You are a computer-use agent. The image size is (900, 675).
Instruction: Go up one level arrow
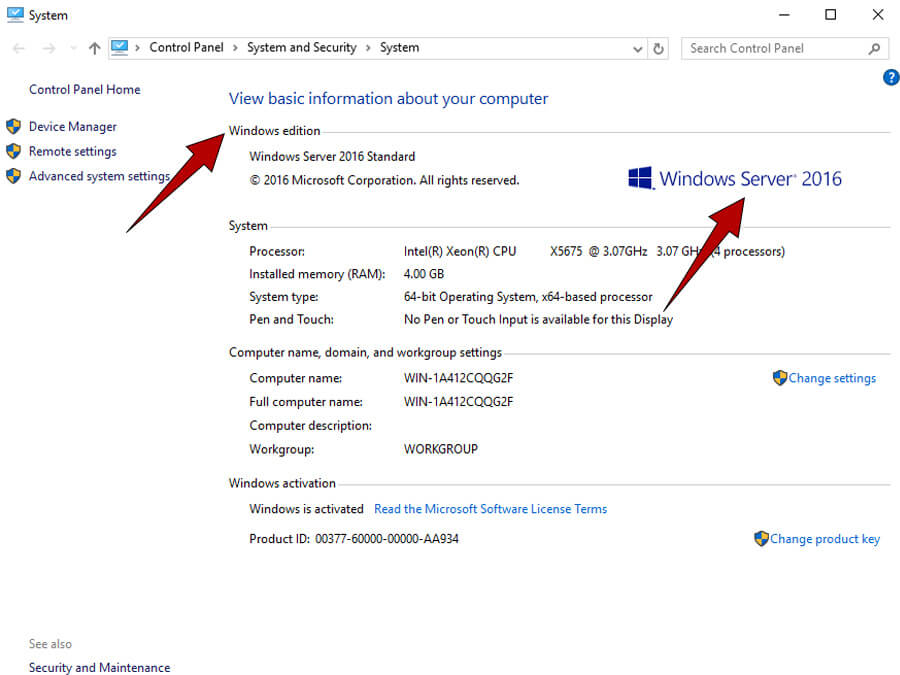pos(94,49)
